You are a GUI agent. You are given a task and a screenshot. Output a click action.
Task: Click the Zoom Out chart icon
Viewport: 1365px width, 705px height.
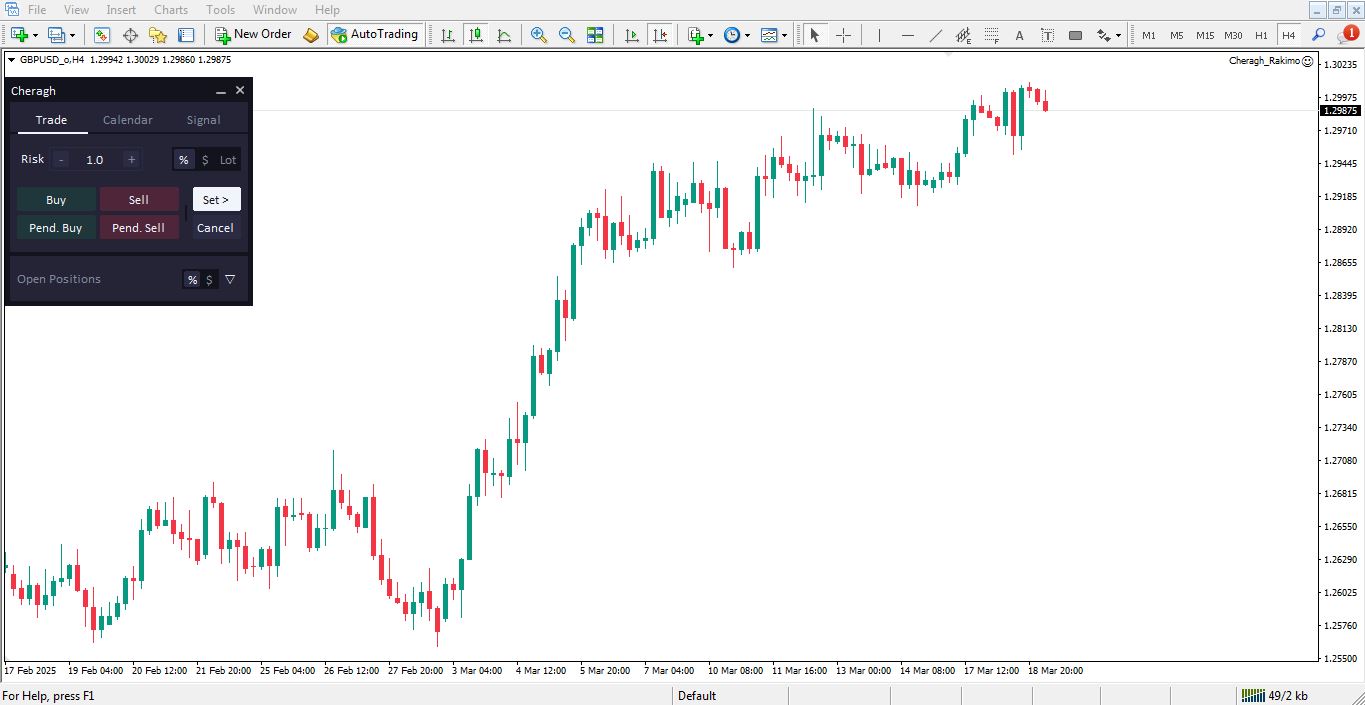tap(567, 35)
